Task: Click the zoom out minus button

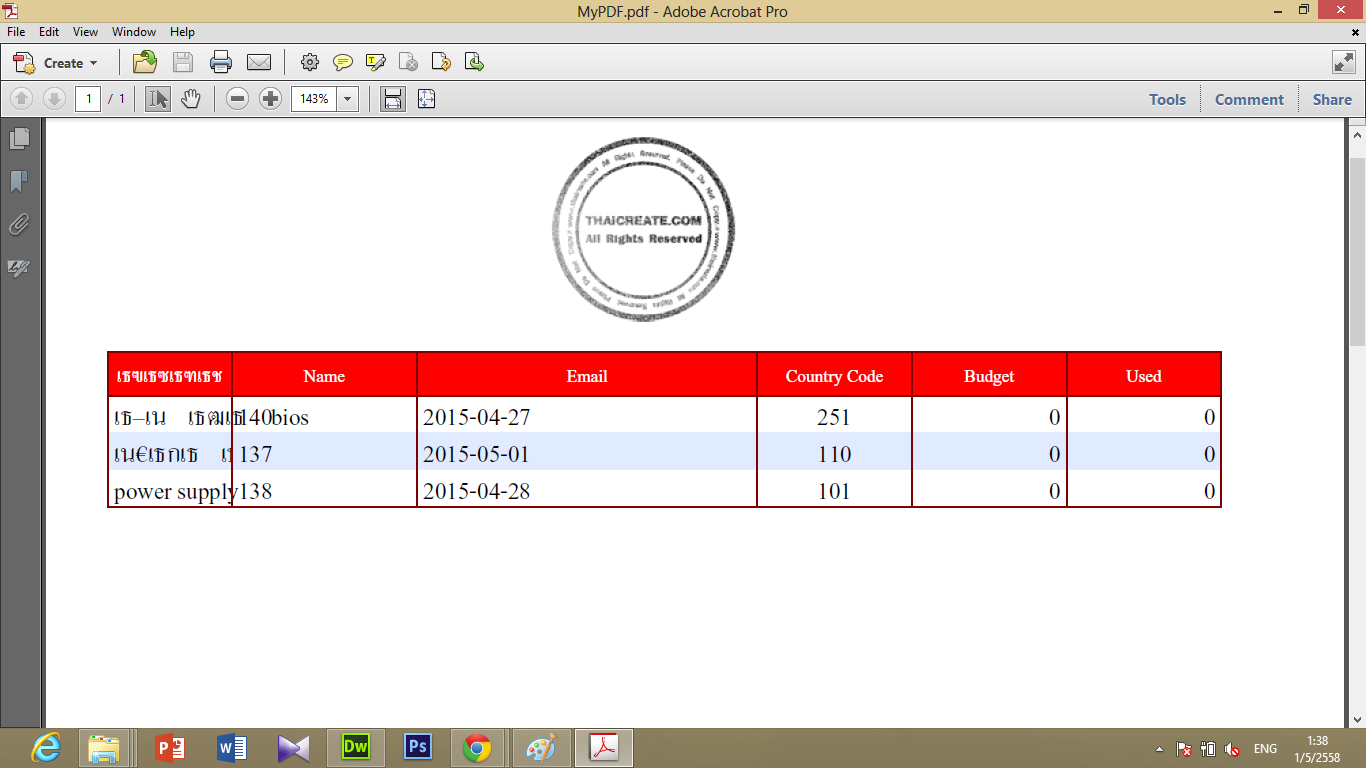Action: (x=237, y=99)
